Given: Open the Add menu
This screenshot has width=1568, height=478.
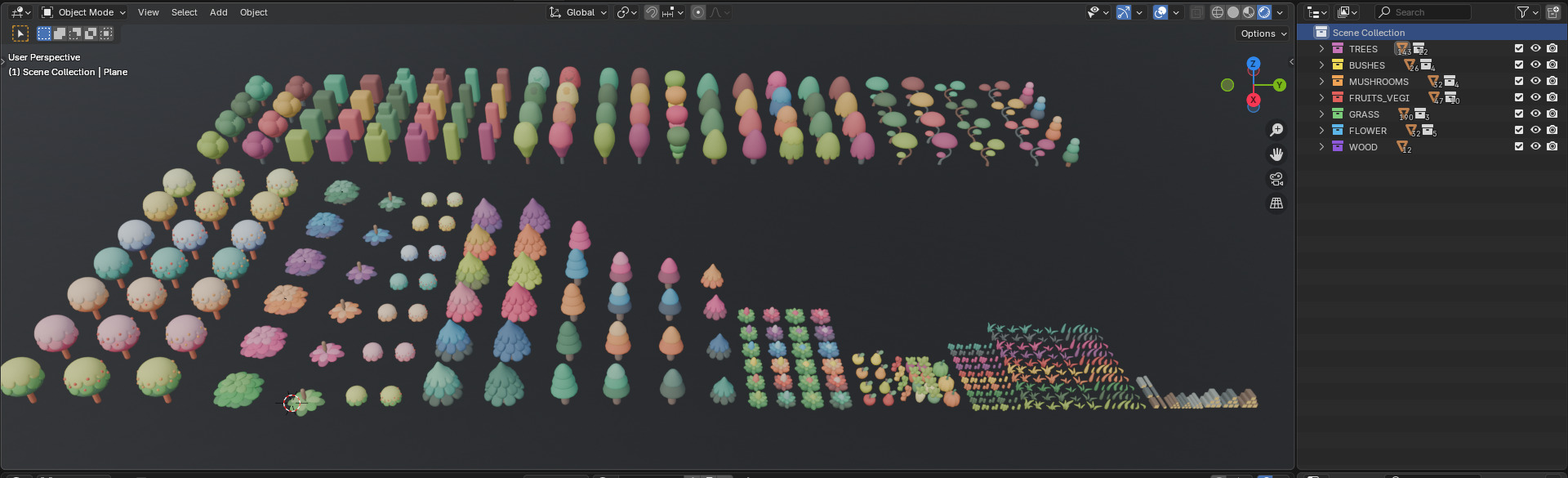Looking at the screenshot, I should [x=219, y=12].
